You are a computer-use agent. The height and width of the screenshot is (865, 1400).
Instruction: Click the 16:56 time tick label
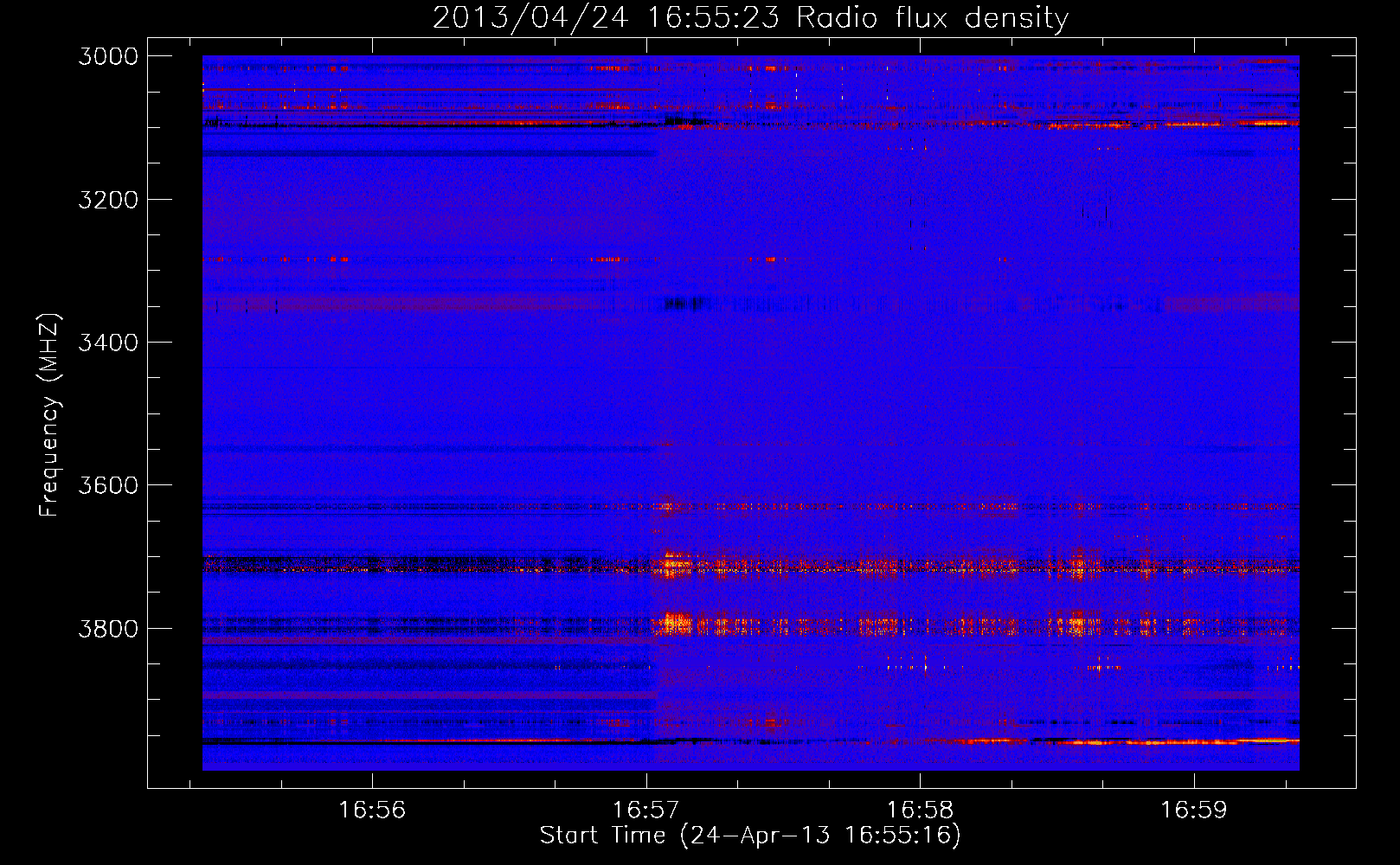[372, 811]
